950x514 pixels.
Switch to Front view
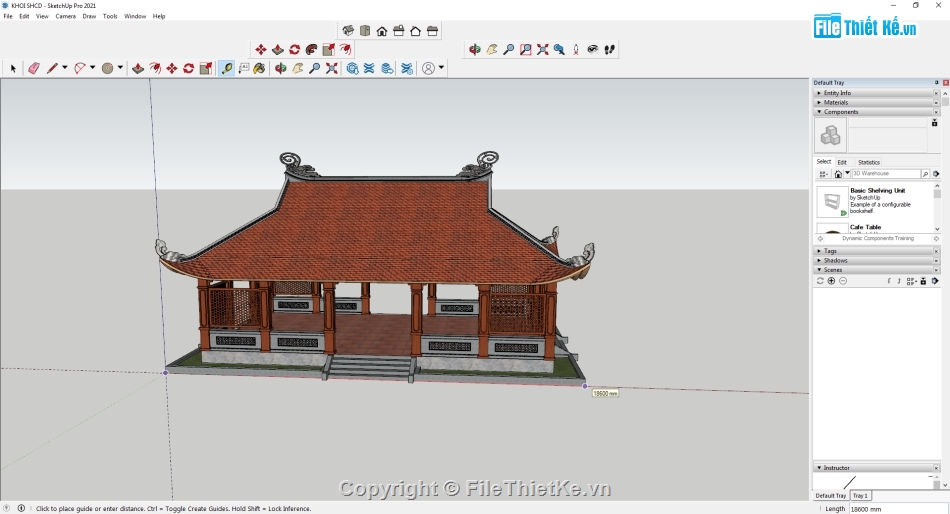coord(382,30)
